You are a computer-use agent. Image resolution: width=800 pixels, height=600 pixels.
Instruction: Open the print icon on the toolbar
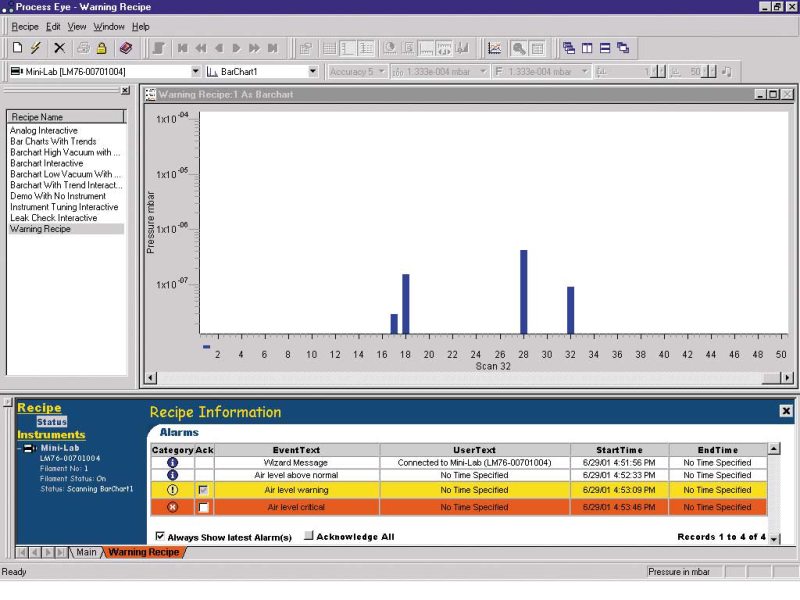(81, 45)
